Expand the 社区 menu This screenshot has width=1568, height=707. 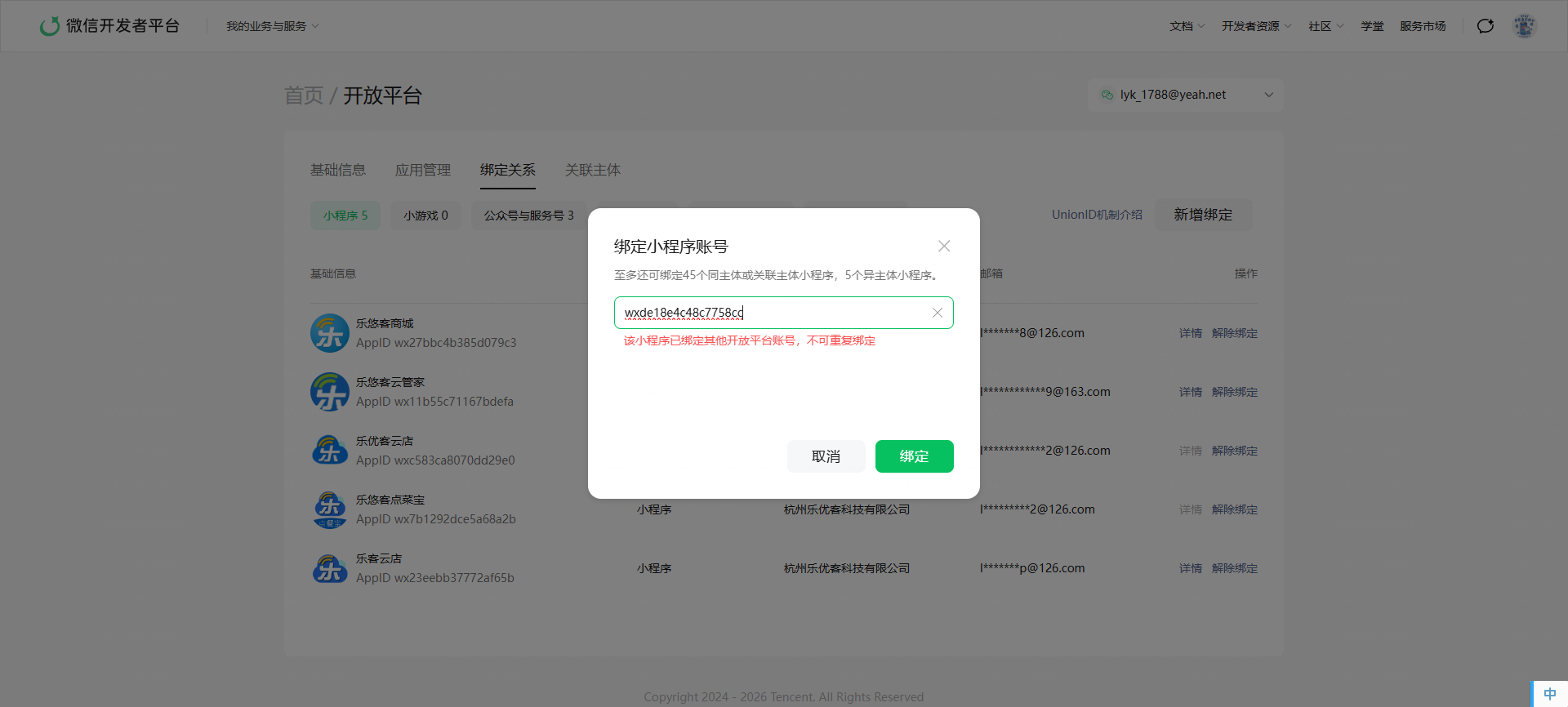coord(1326,26)
